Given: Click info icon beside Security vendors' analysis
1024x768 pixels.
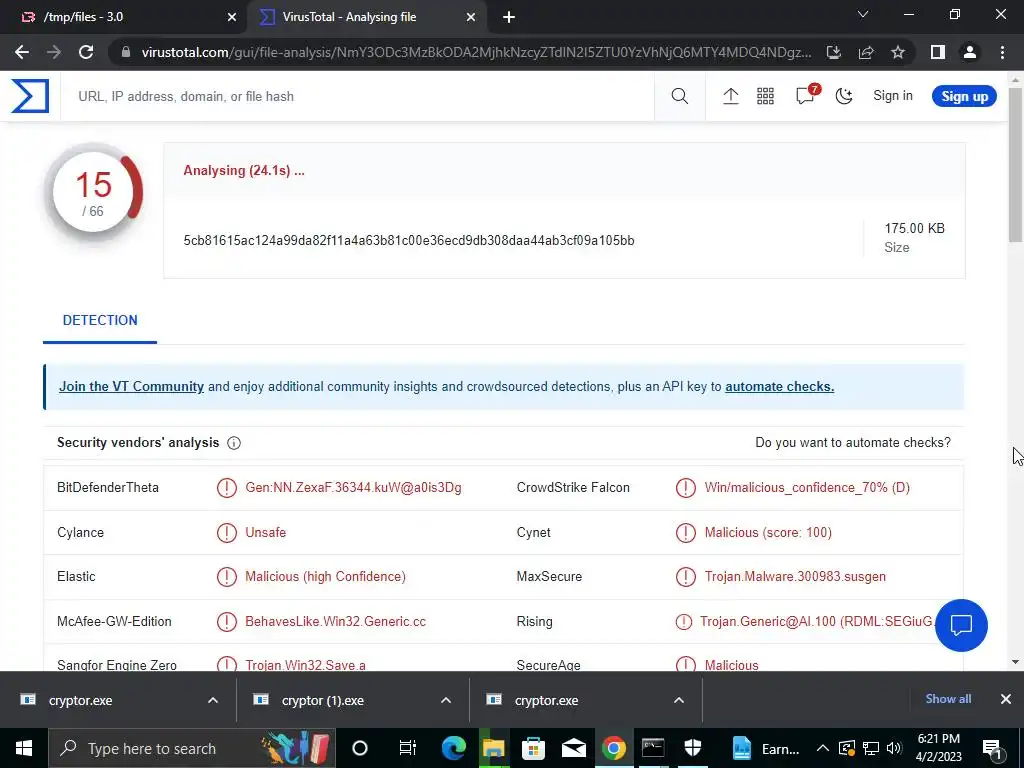Looking at the screenshot, I should (x=234, y=443).
